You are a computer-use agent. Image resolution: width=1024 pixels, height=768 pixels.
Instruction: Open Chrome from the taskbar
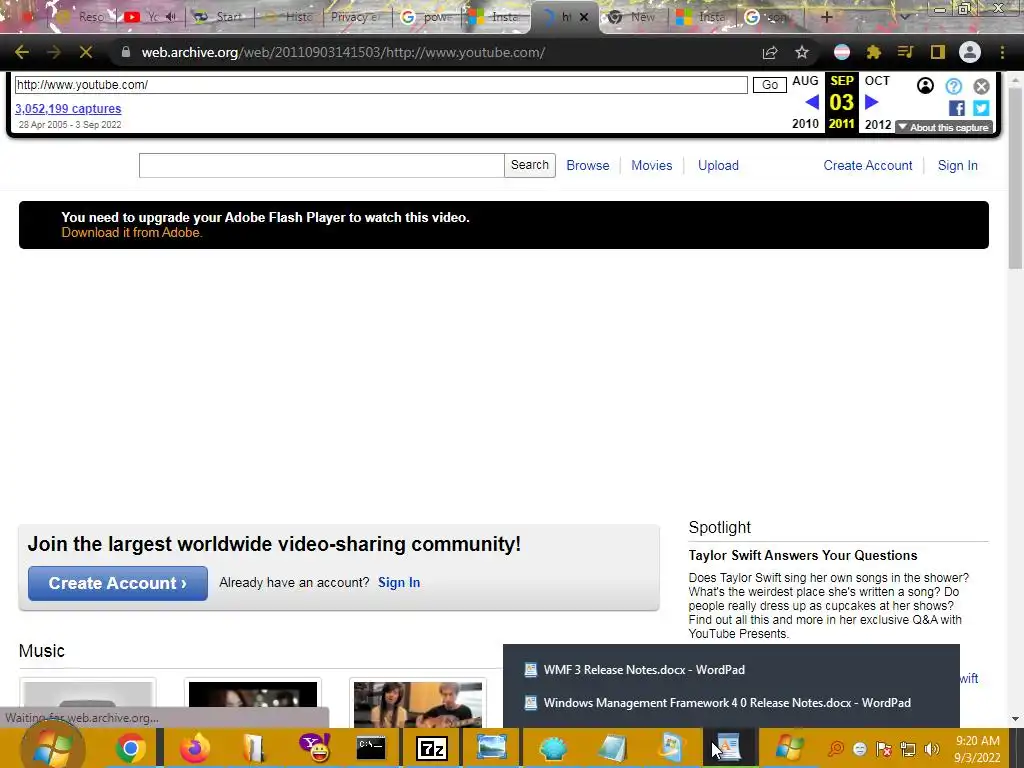[131, 748]
